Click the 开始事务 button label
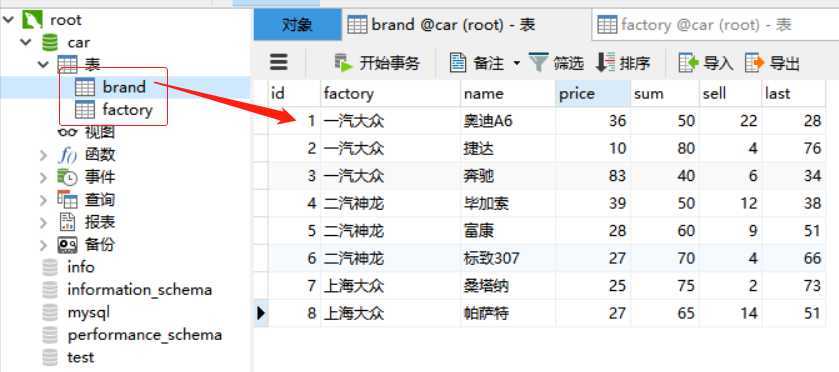 [390, 64]
